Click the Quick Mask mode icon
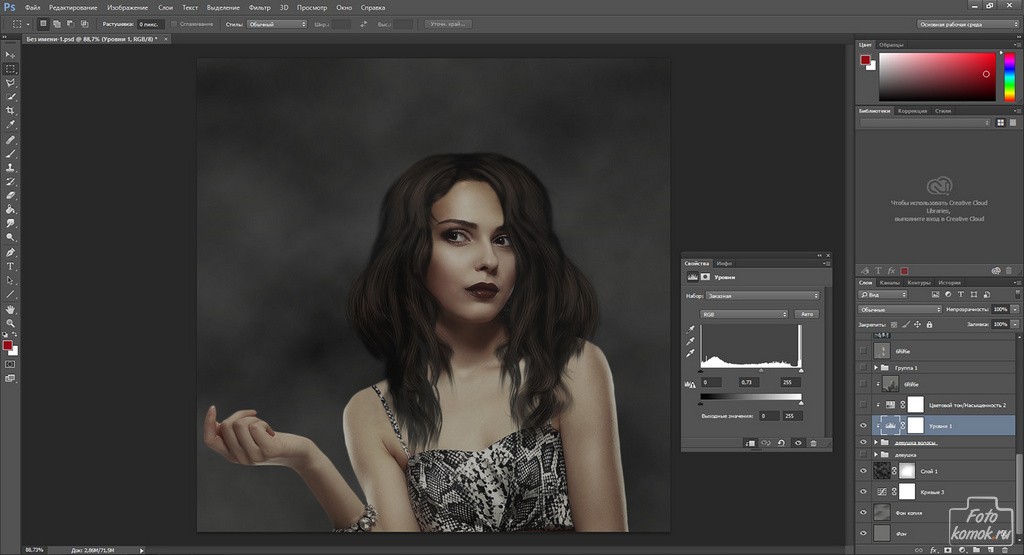Viewport: 1024px width, 555px height. tap(10, 364)
